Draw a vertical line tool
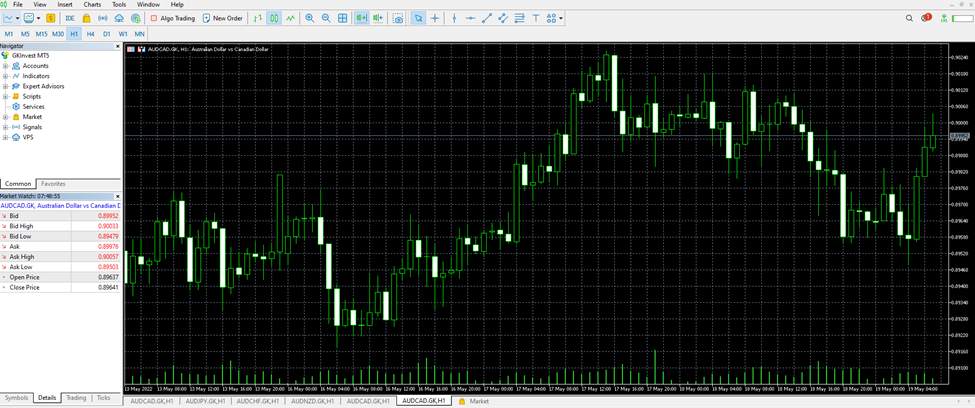 [x=455, y=18]
